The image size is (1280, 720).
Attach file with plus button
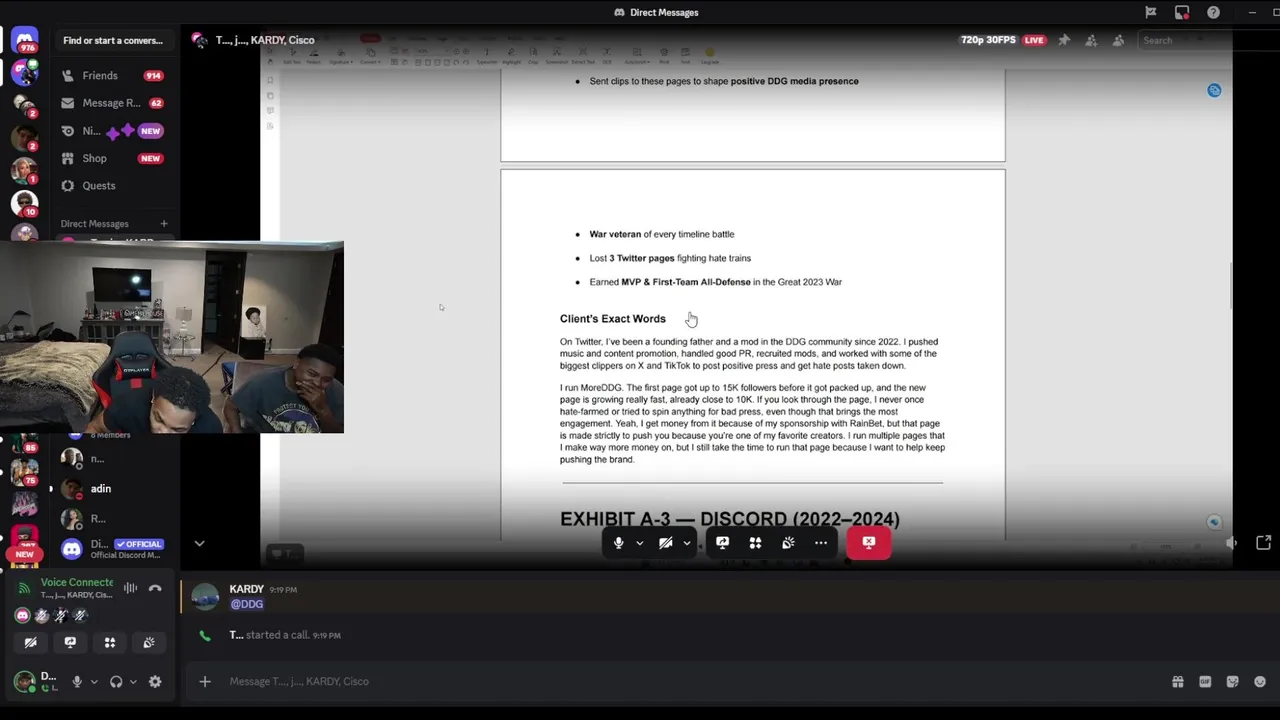coord(205,682)
